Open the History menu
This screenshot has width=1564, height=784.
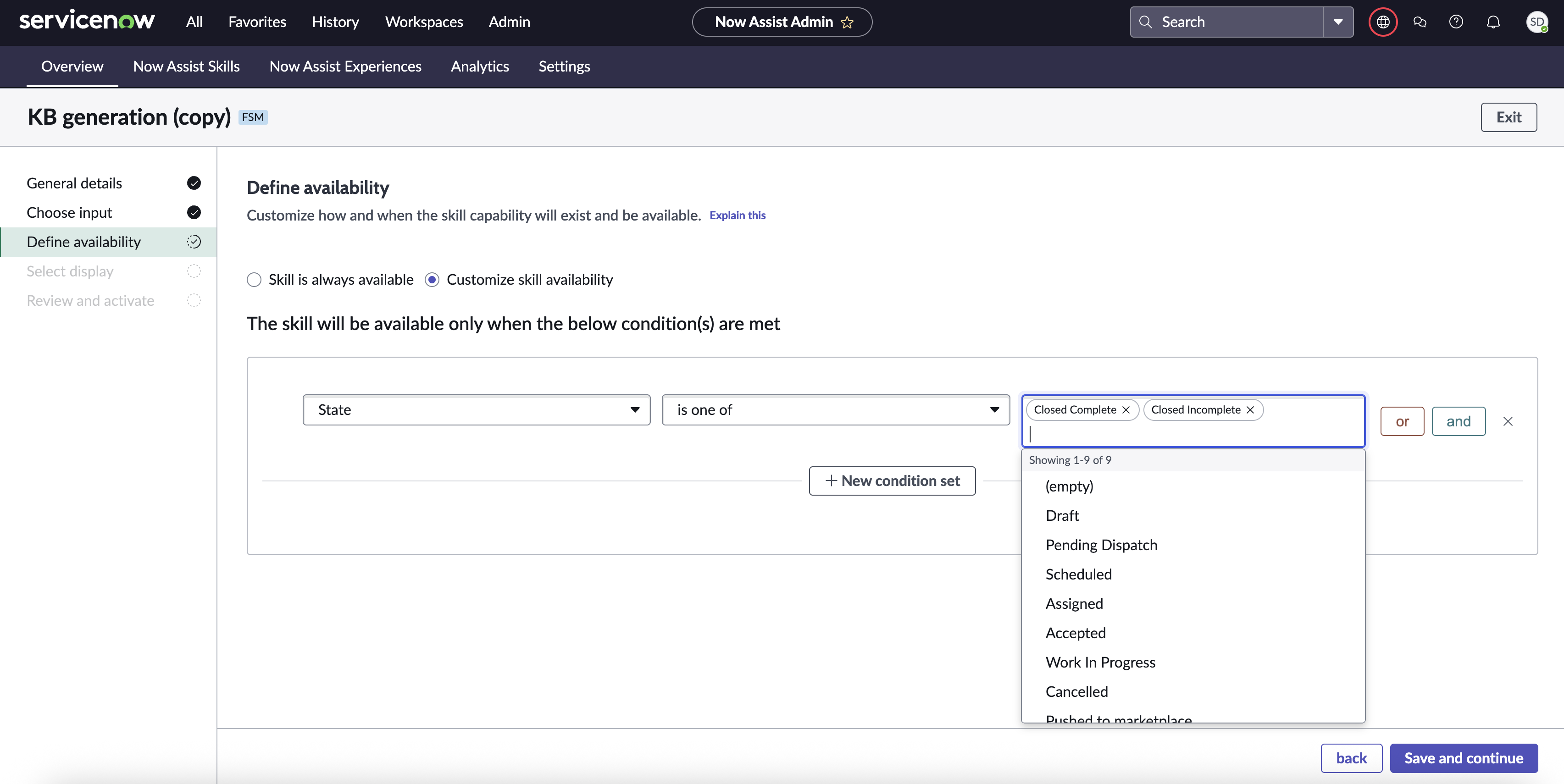point(335,22)
